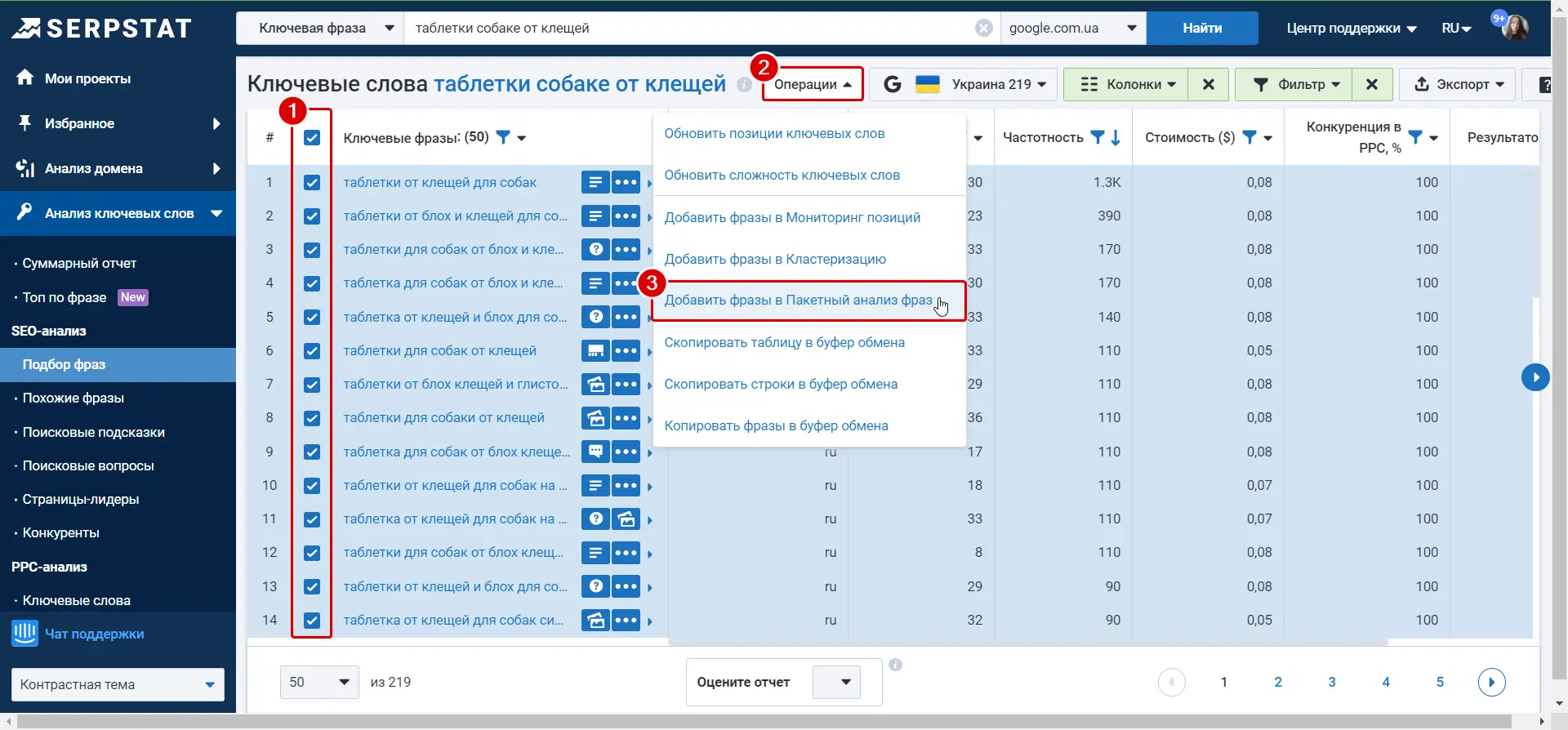Uncheck the checkbox for row 5
Screen dimensions: 1568x730
(x=312, y=317)
